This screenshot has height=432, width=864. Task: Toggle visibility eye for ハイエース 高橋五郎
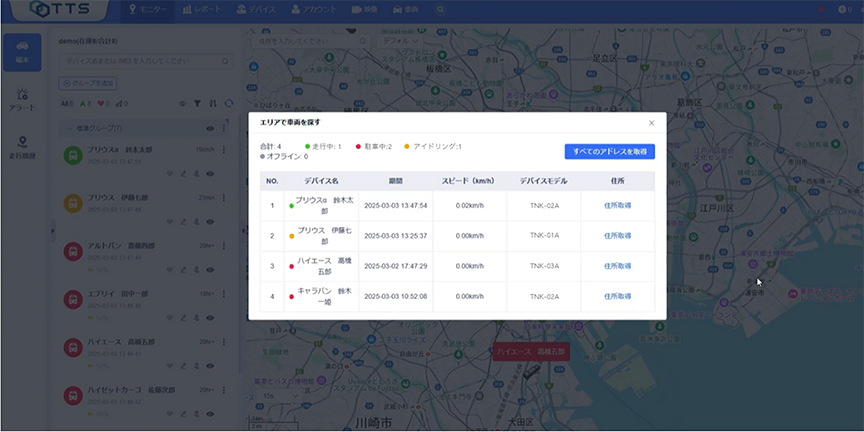click(210, 368)
